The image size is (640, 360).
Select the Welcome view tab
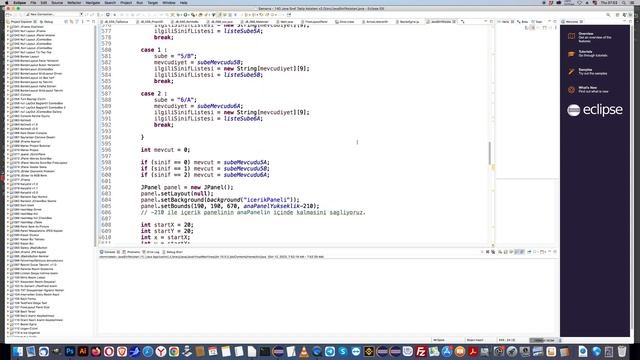tap(573, 22)
